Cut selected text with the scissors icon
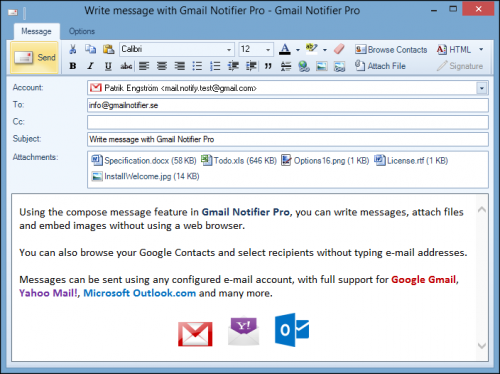The height and width of the screenshot is (374, 500). (72, 49)
